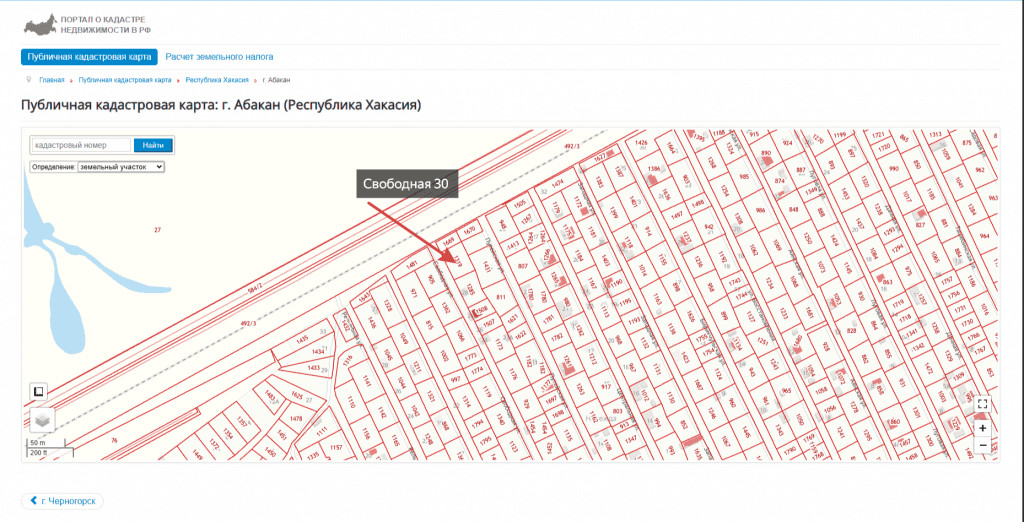The image size is (1024, 522).
Task: Open Публичная кадастровая карта tab
Action: (x=89, y=57)
